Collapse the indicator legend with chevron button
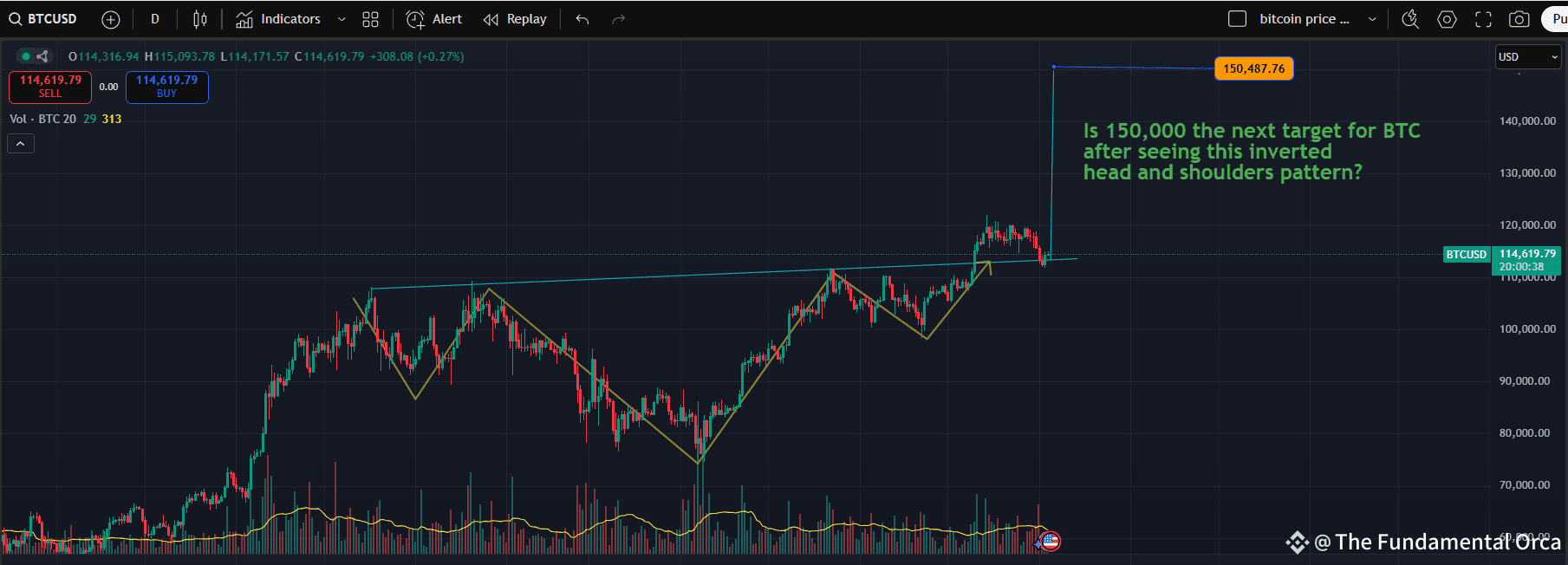The image size is (1568, 565). click(21, 144)
